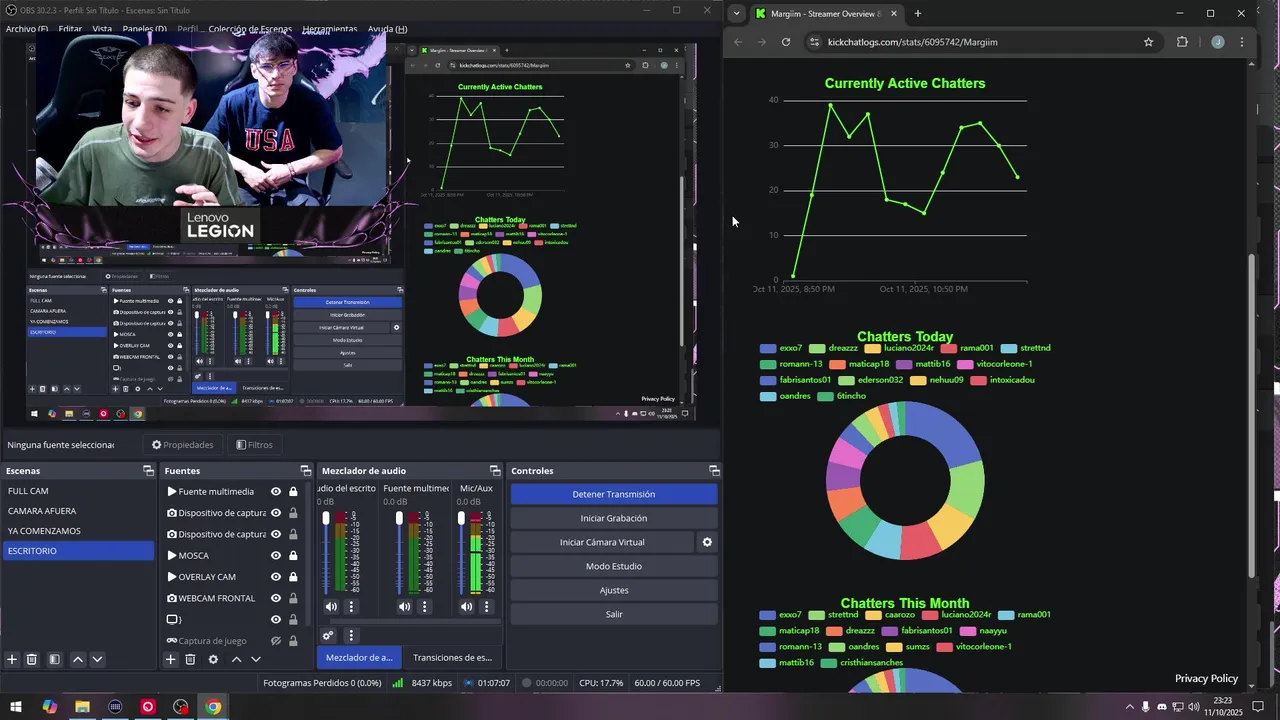Open Editar menu in OBS

[70, 29]
